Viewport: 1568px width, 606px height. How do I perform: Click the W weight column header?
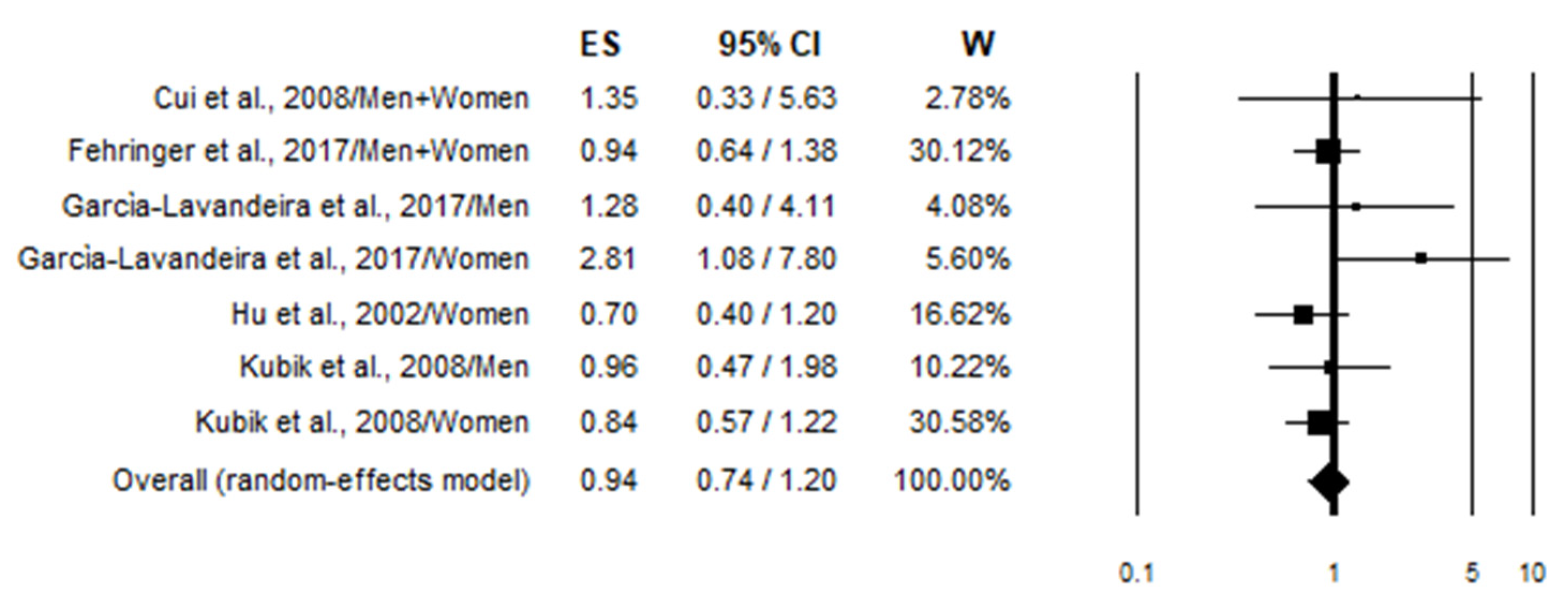(977, 45)
